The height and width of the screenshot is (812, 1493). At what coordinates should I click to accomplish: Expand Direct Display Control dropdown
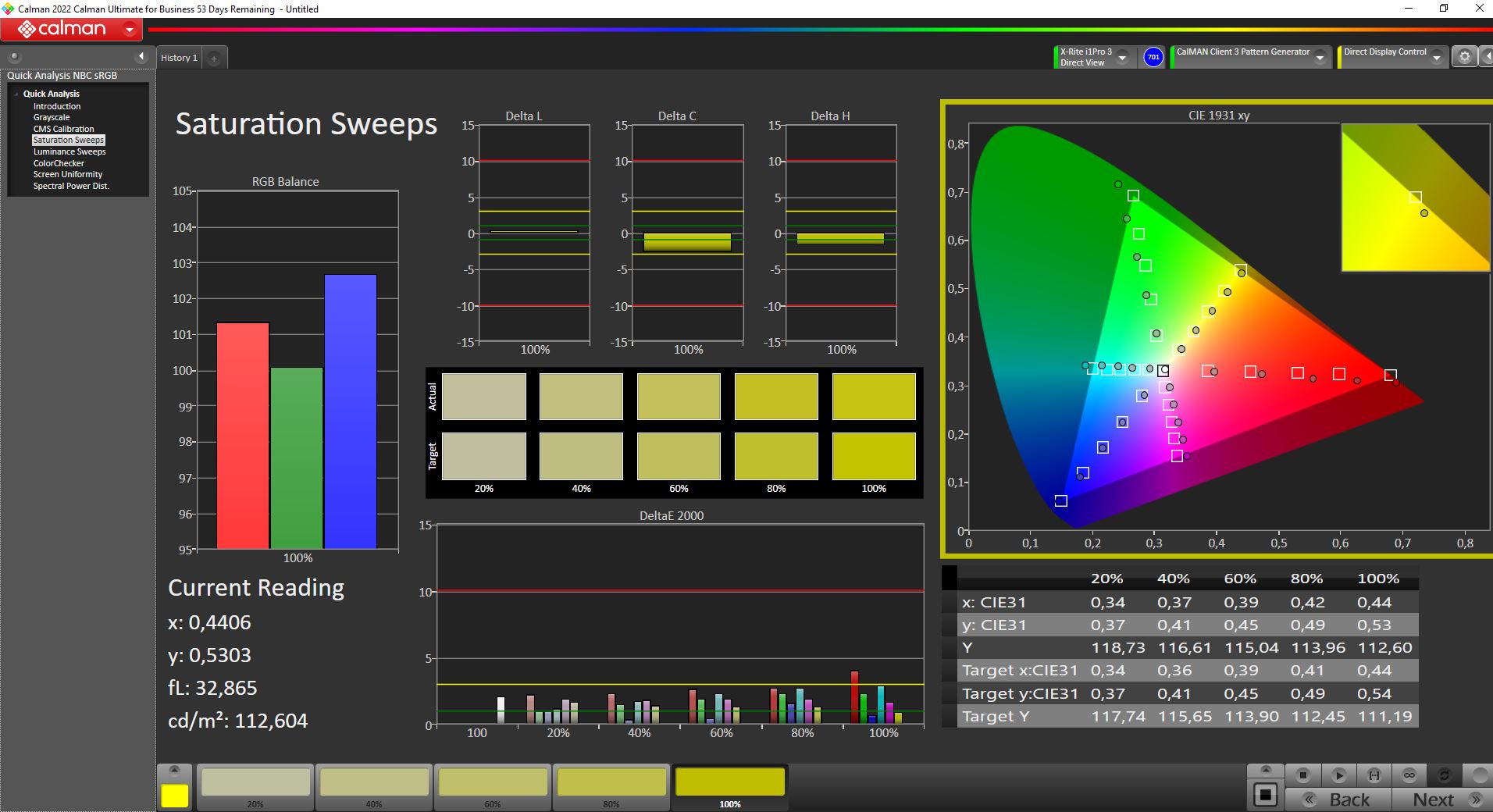[x=1437, y=57]
